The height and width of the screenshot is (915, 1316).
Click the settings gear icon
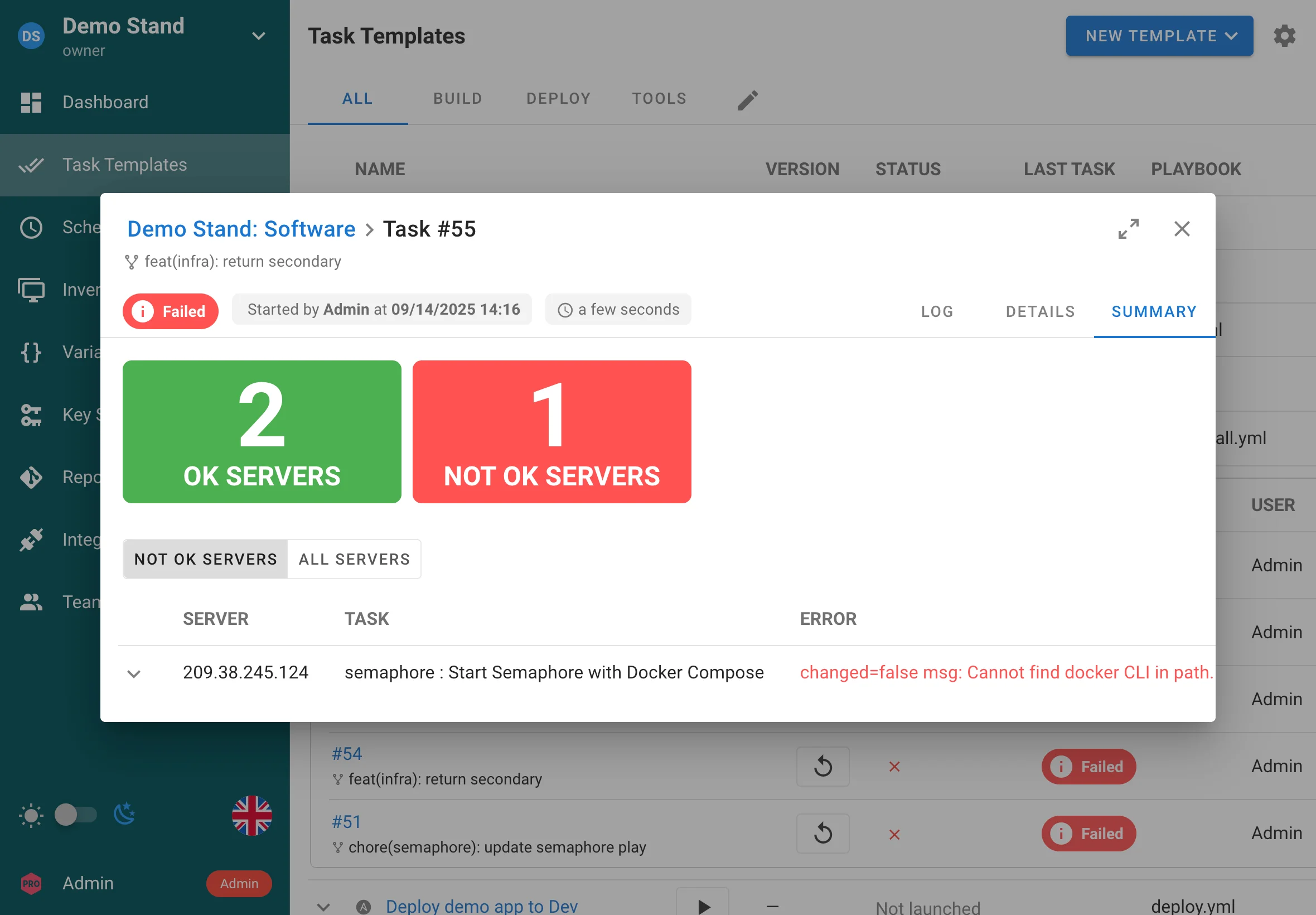1284,36
